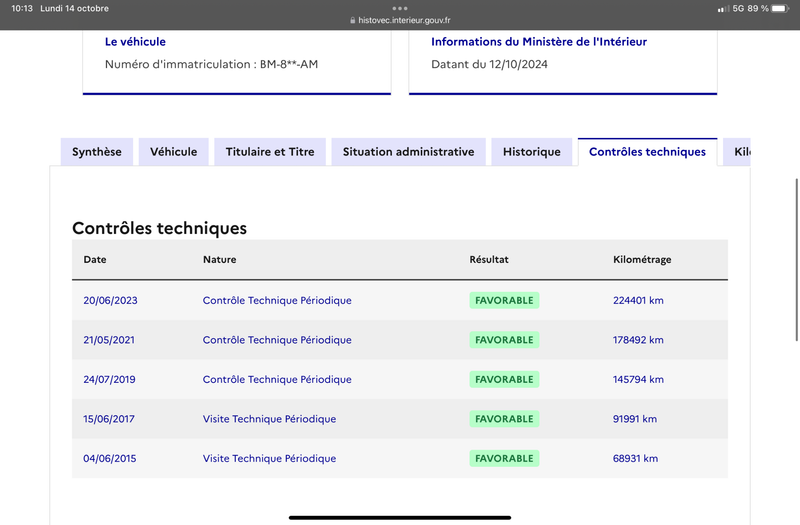Click the Datant du 12/10/2024 text
800x525 pixels.
[489, 64]
